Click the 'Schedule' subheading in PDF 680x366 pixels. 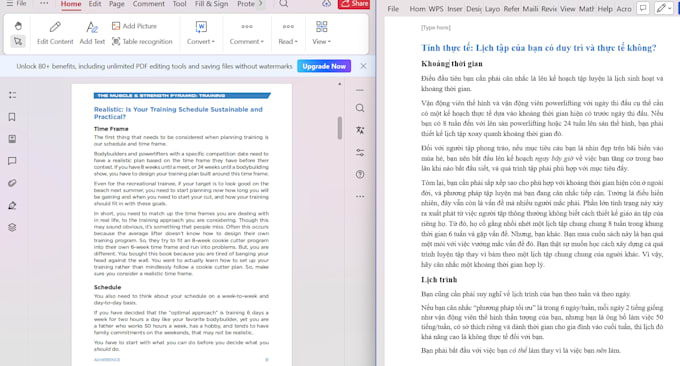(108, 287)
